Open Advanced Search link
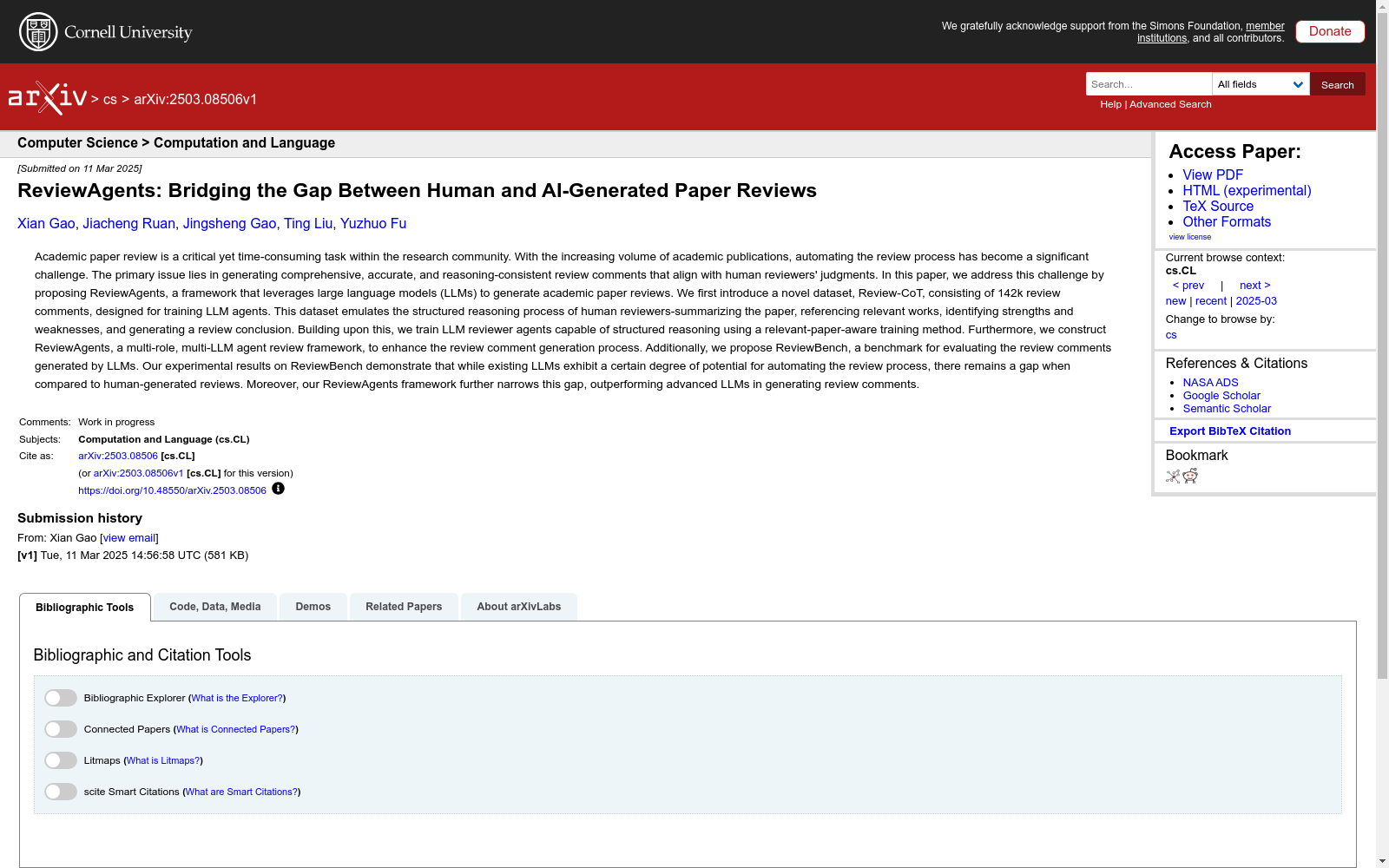 [1170, 104]
